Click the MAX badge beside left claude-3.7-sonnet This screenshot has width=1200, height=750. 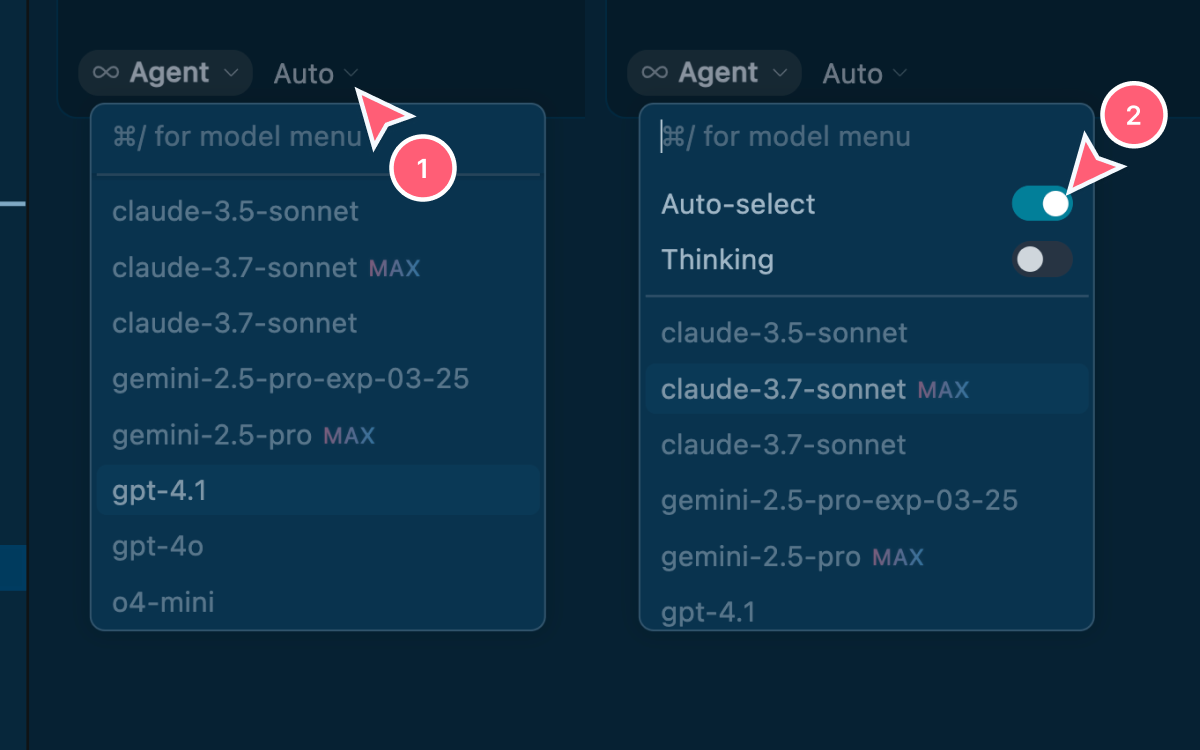[x=394, y=268]
